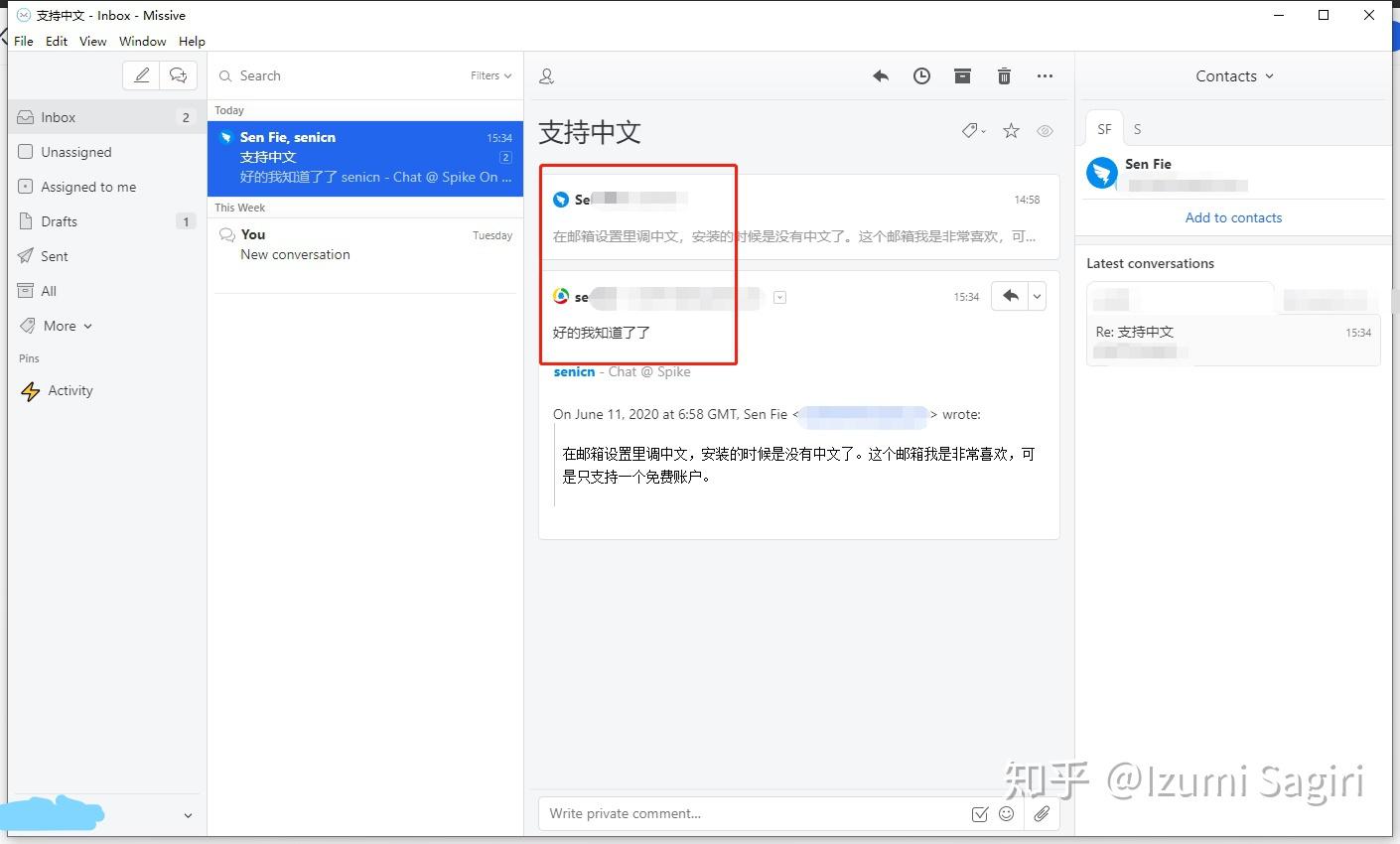The height and width of the screenshot is (844, 1400).
Task: Assign the conversation using the person icon
Action: coord(546,75)
